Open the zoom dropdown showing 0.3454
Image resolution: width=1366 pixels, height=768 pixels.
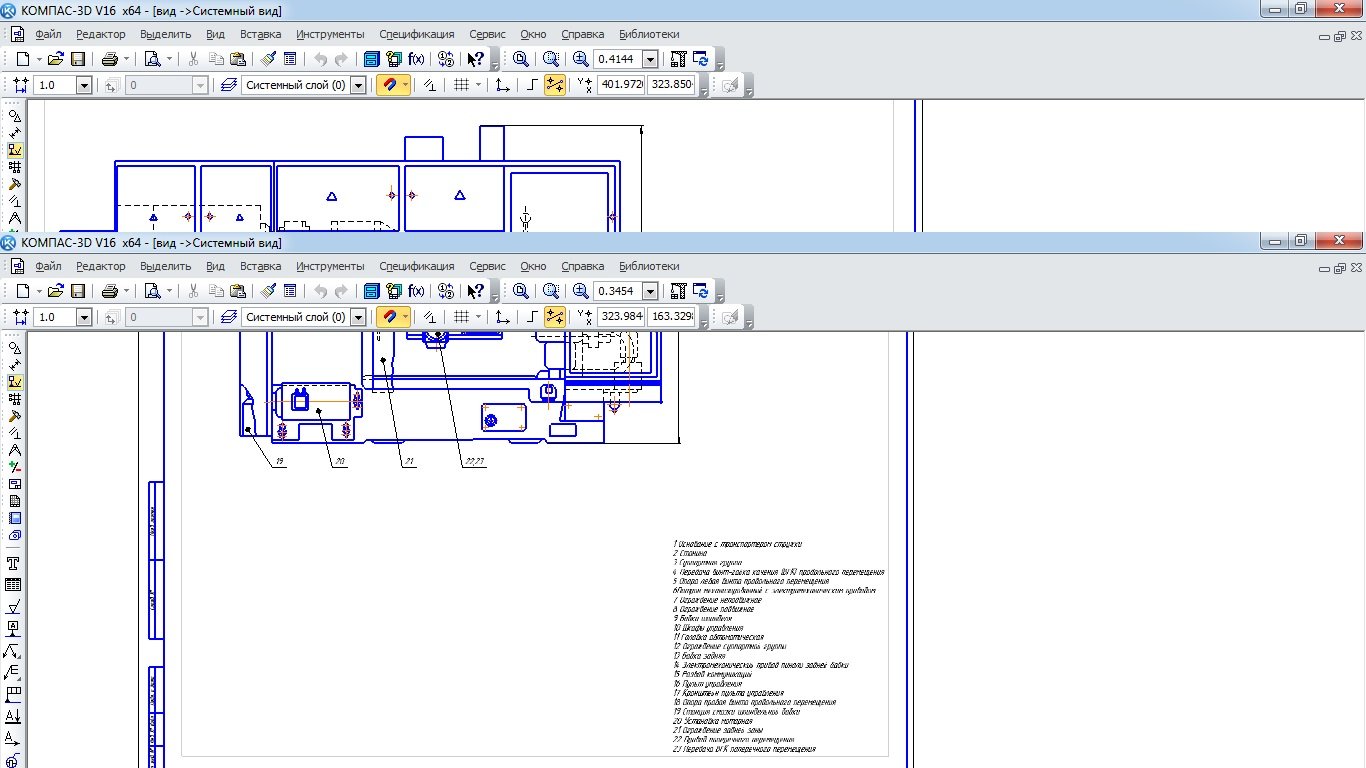tap(650, 291)
